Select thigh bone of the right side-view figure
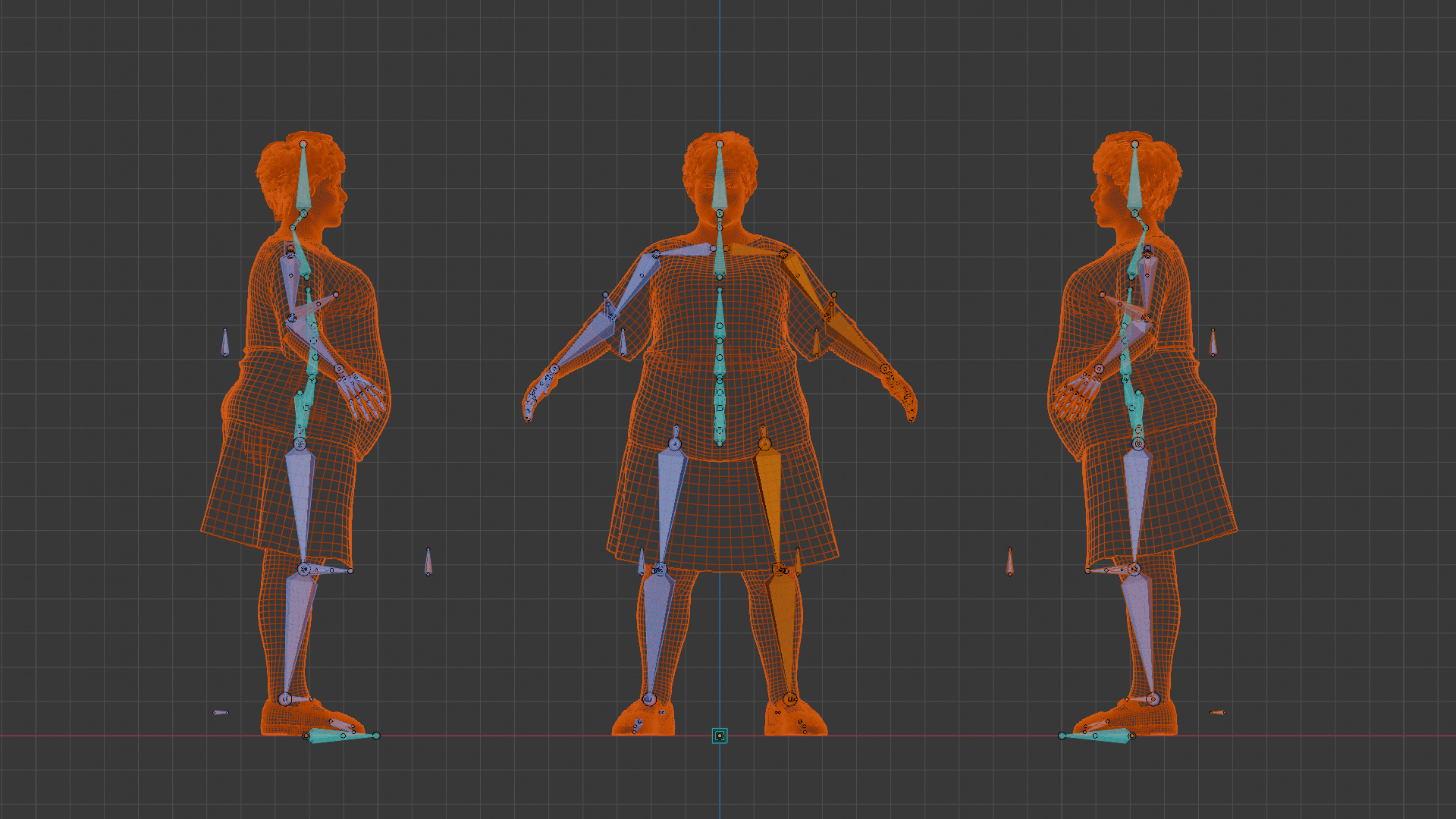 pyautogui.click(x=1136, y=500)
